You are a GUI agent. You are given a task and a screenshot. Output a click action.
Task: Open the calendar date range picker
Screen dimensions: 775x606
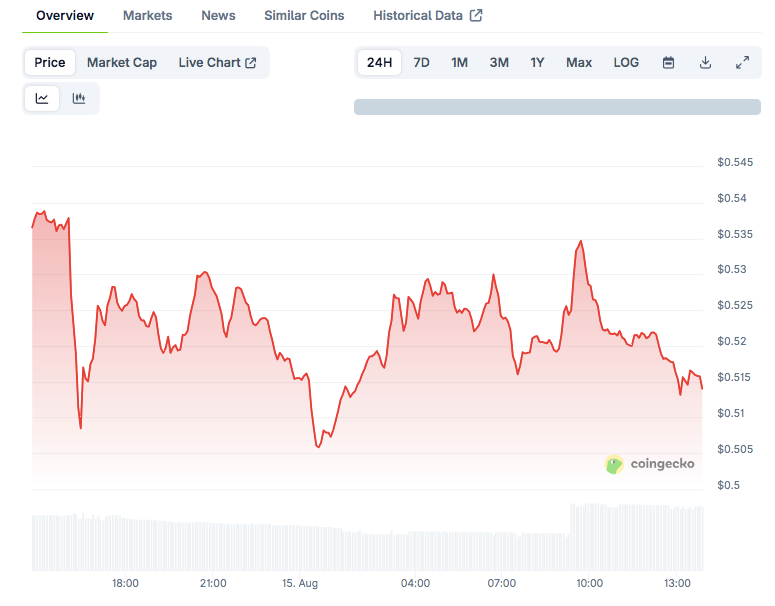click(668, 62)
